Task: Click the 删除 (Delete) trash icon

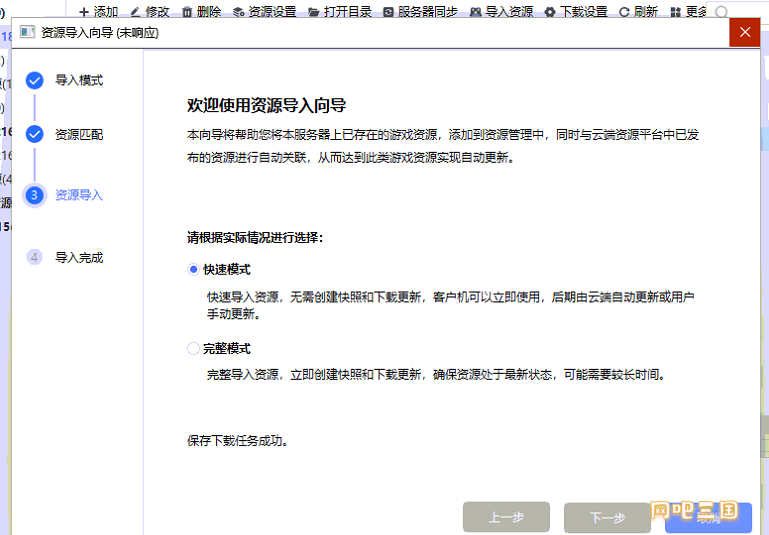Action: [186, 12]
